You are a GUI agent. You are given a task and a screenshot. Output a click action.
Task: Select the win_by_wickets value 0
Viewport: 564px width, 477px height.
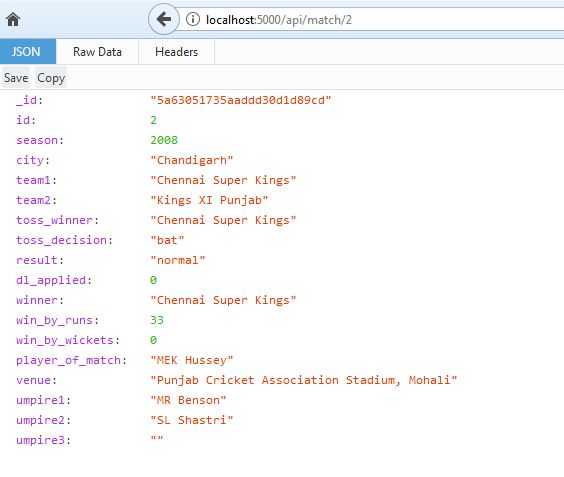(x=154, y=340)
